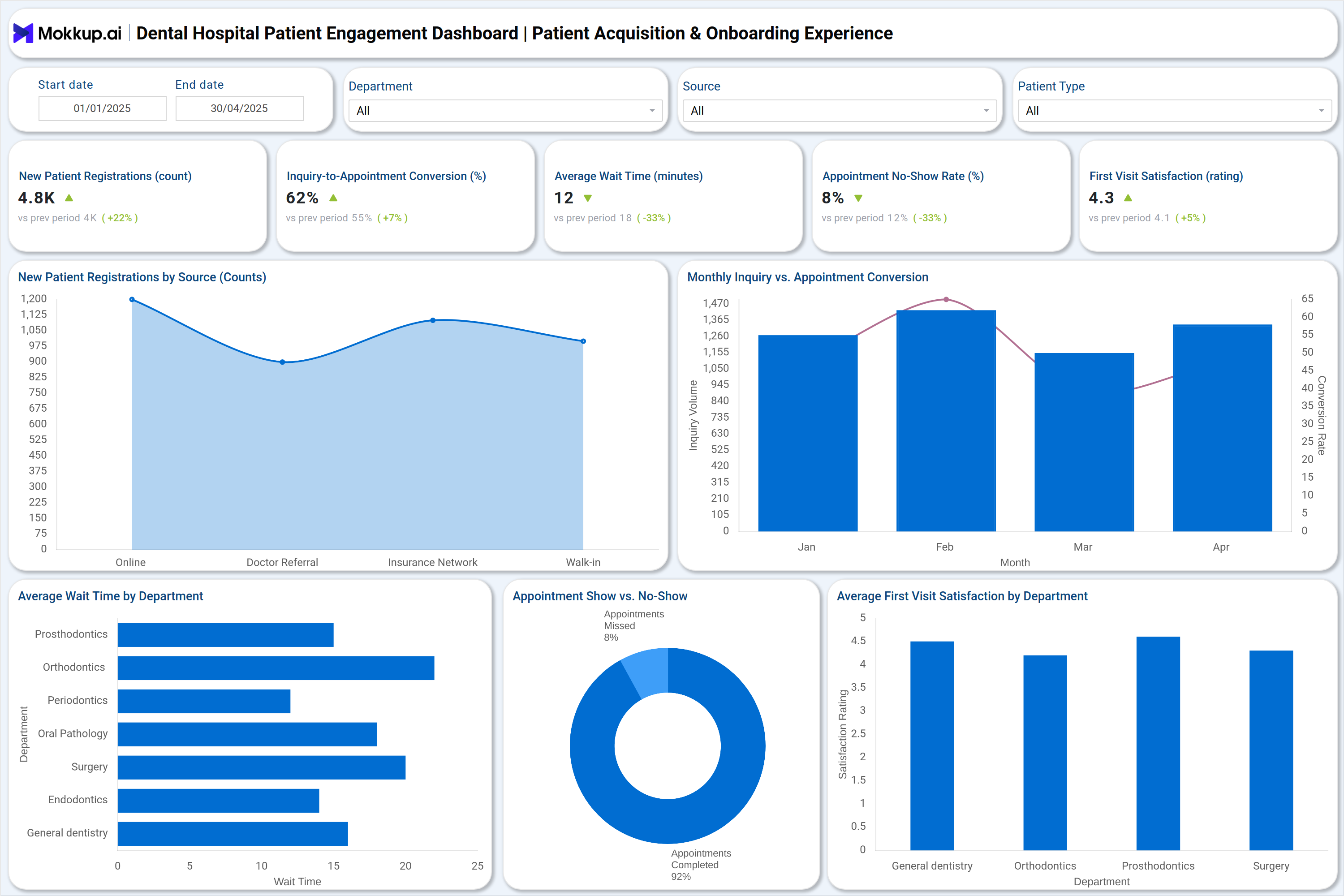
Task: Click the Inquiry Volume axis title
Action: pyautogui.click(x=693, y=415)
